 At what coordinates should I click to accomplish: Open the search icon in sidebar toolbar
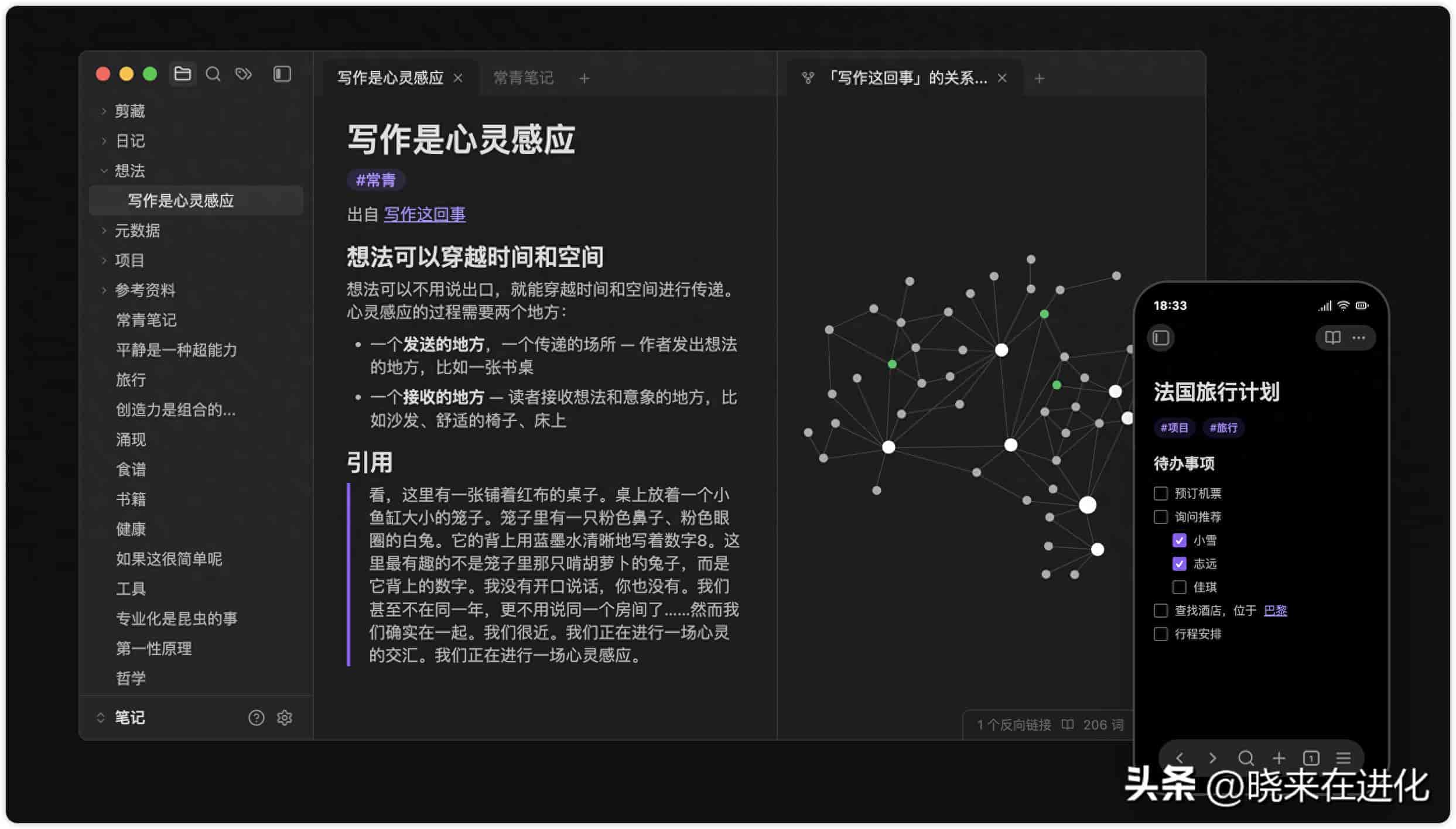[213, 74]
